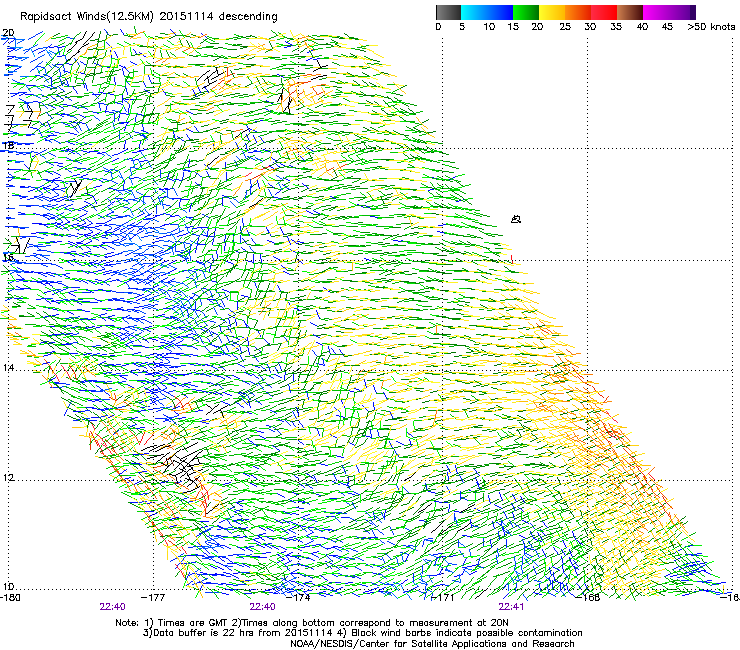Select the "30" legend scale label
The image size is (740, 650).
click(590, 27)
